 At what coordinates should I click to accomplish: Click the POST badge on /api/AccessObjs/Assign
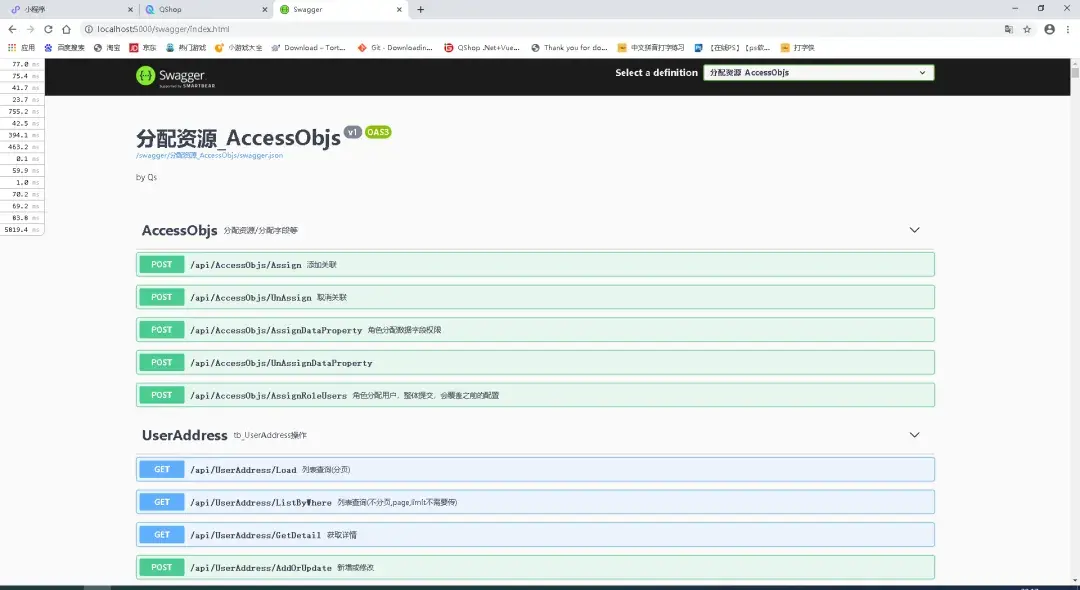(161, 264)
